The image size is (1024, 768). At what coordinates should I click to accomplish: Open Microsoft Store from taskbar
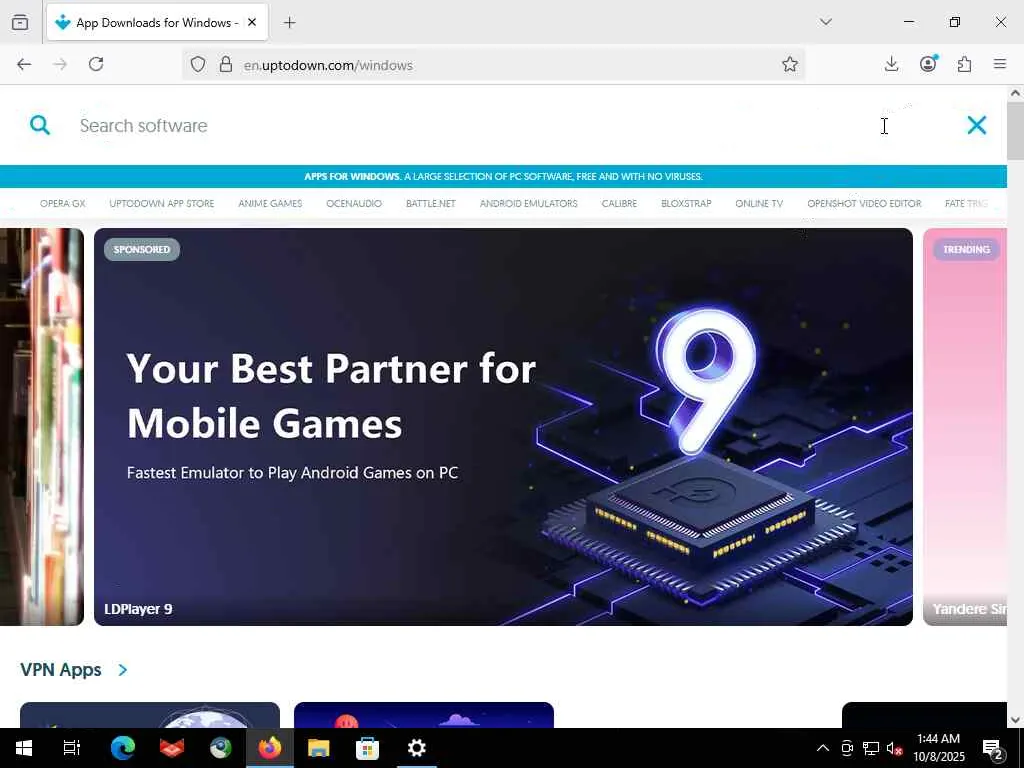(368, 748)
